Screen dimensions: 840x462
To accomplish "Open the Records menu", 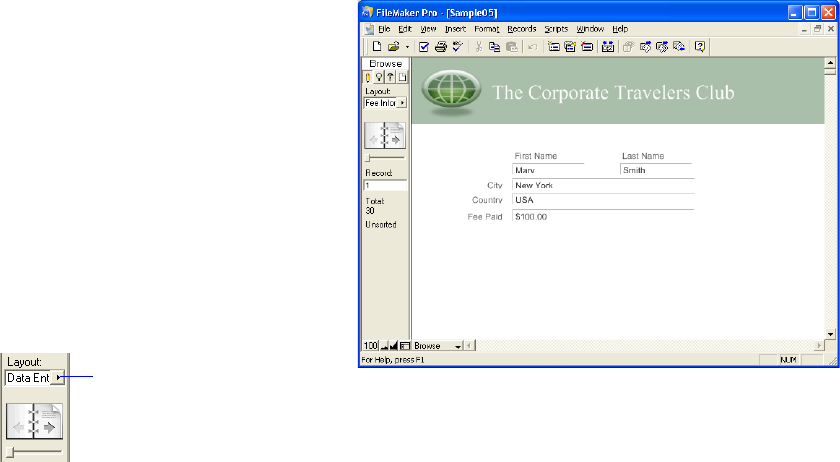I will [522, 29].
